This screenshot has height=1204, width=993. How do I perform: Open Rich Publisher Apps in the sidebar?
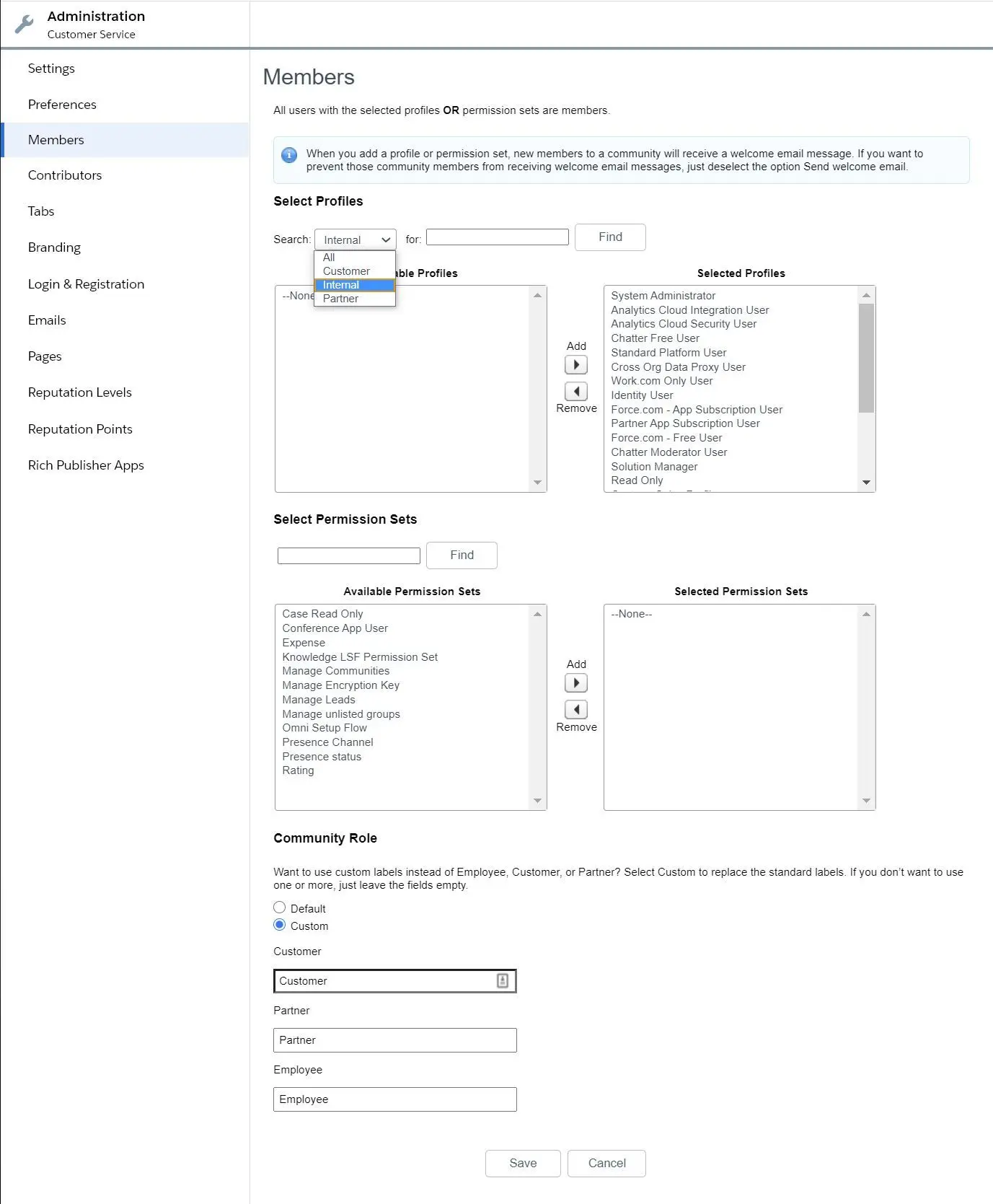click(x=86, y=465)
